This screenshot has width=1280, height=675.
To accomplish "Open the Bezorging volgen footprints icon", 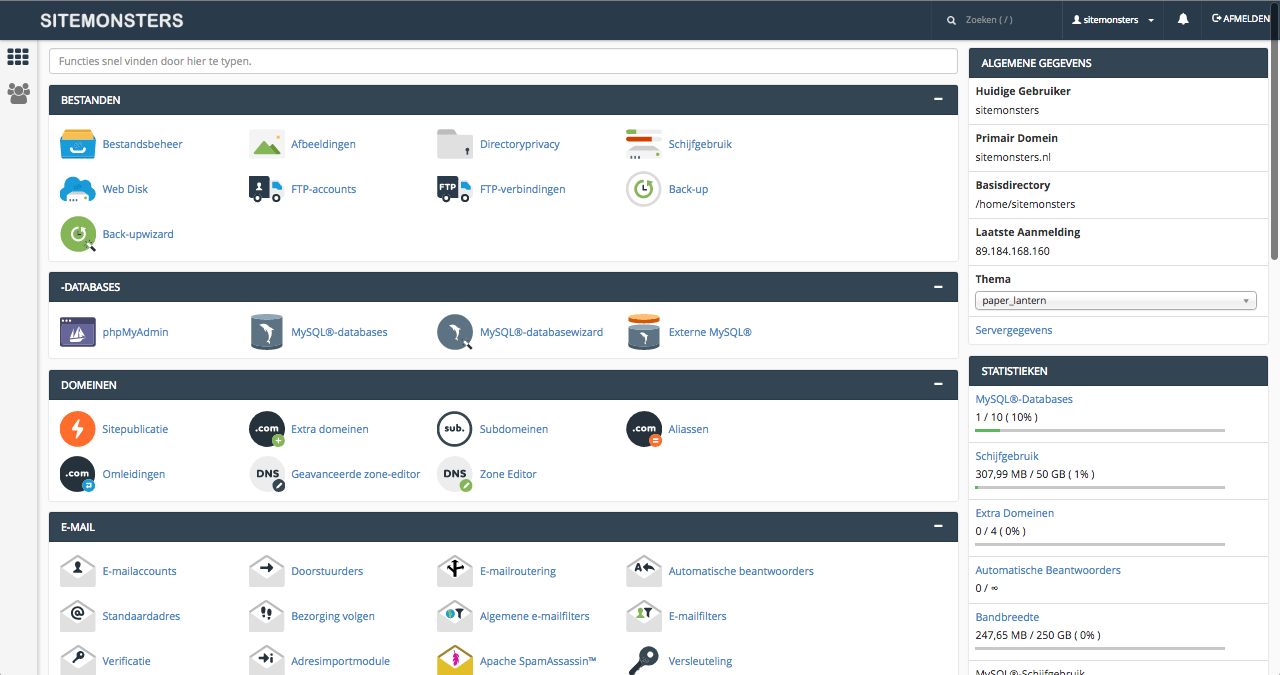I will coord(266,616).
